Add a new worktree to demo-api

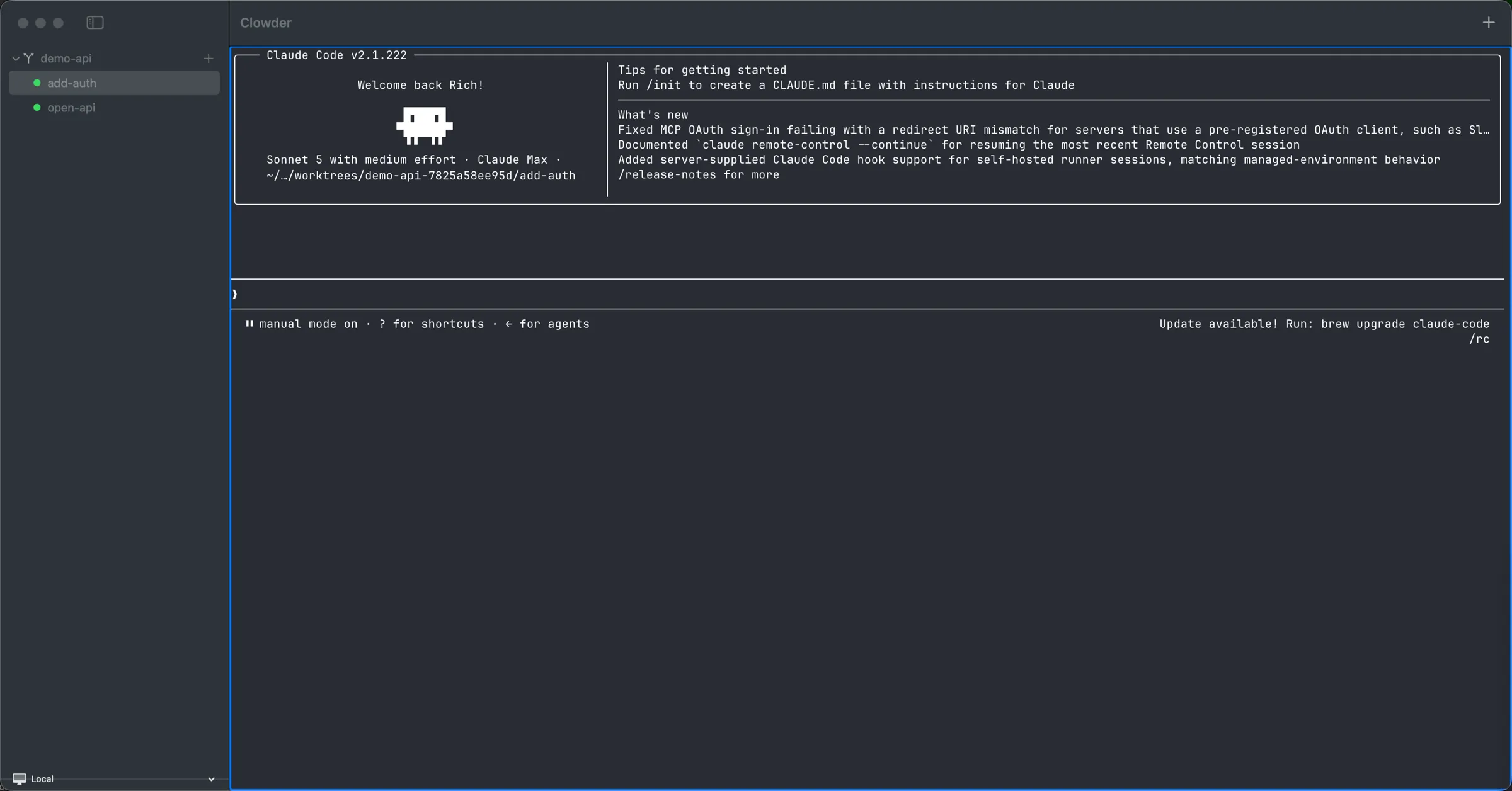point(209,59)
